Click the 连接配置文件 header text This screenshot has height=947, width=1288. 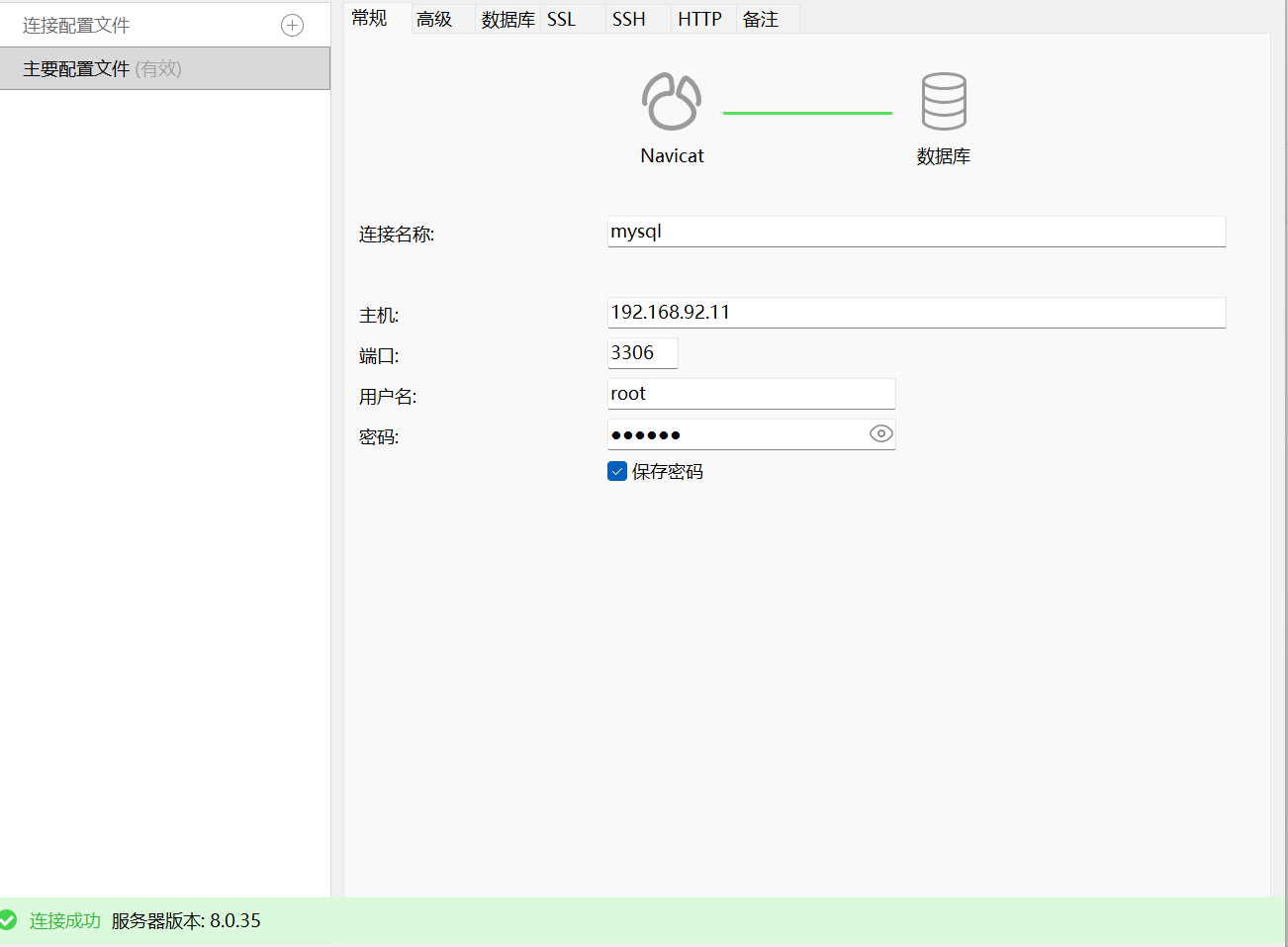[x=76, y=26]
